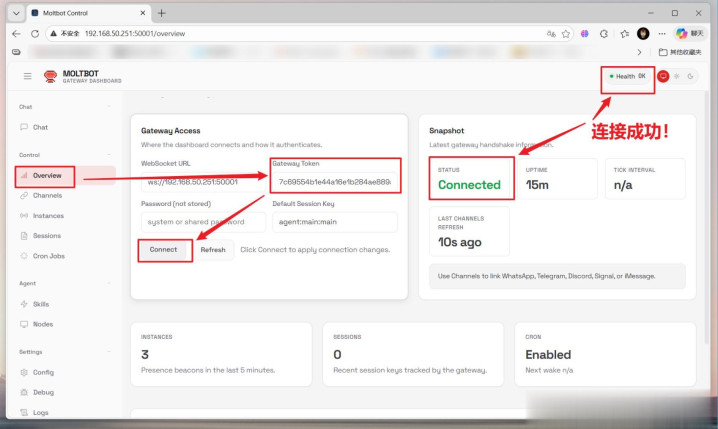This screenshot has width=718, height=429.
Task: Click the 10s ago refresh value
Action: pyautogui.click(x=459, y=242)
